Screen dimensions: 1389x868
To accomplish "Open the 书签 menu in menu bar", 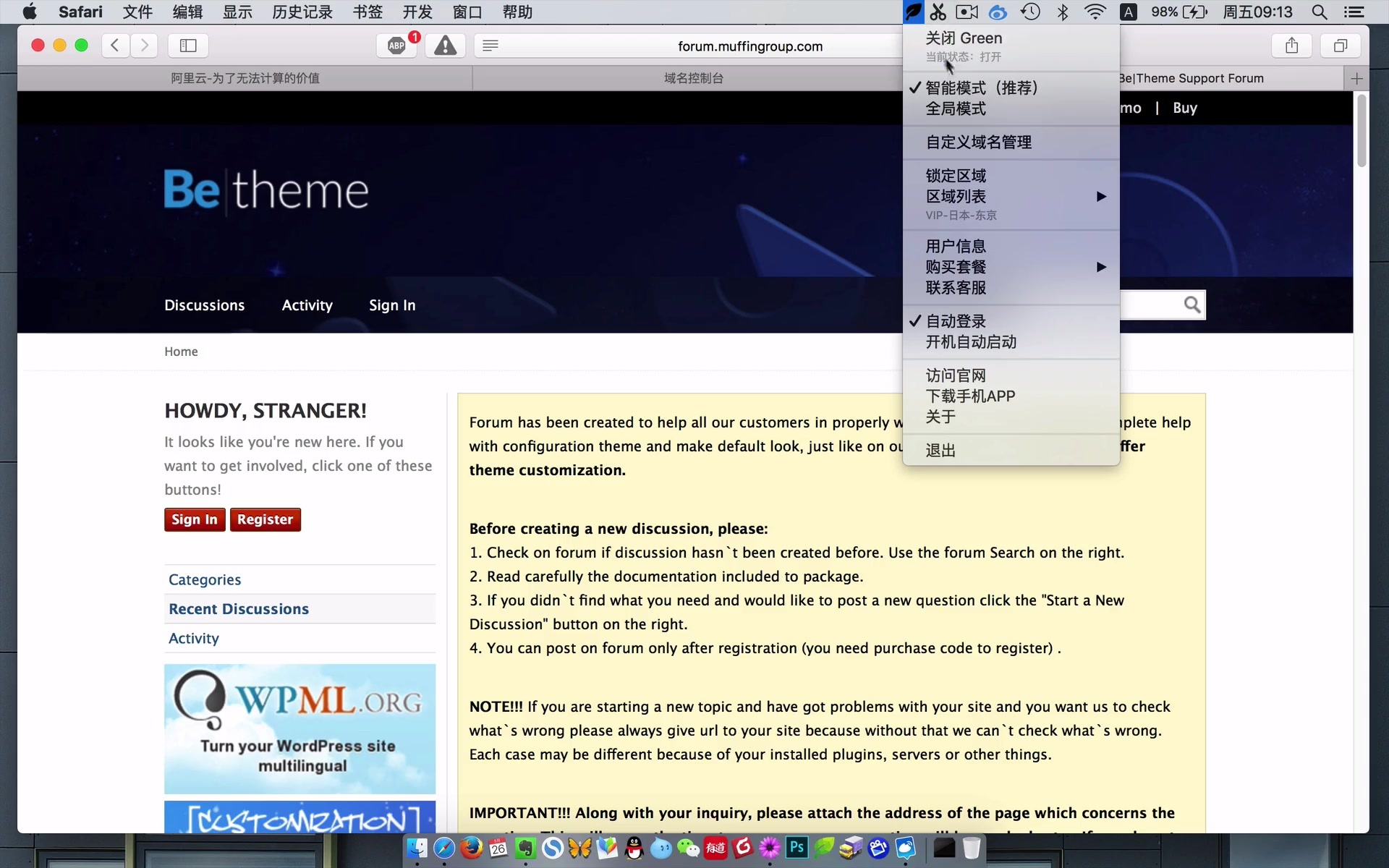I will (368, 12).
